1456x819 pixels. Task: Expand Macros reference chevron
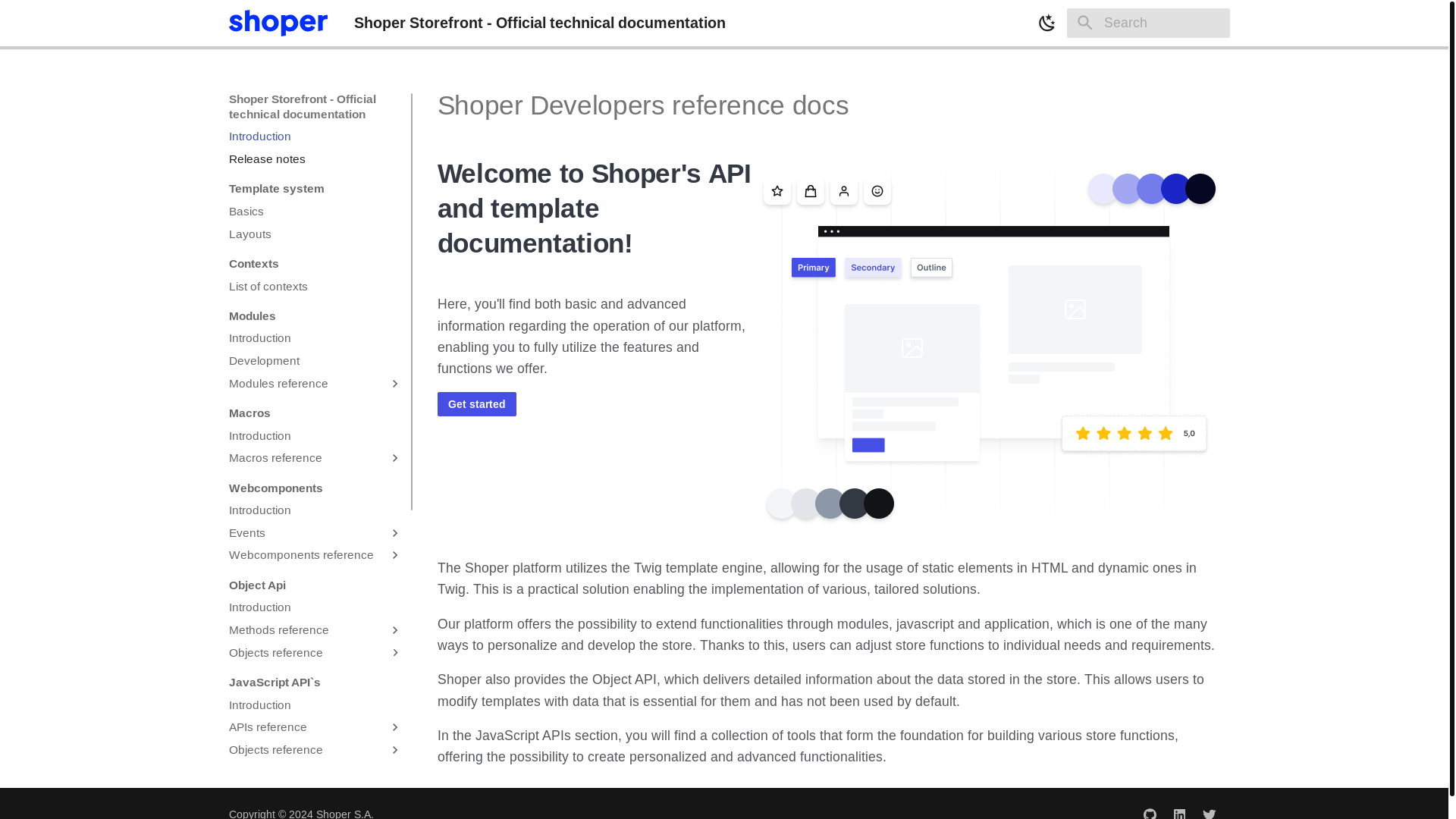pos(394,458)
